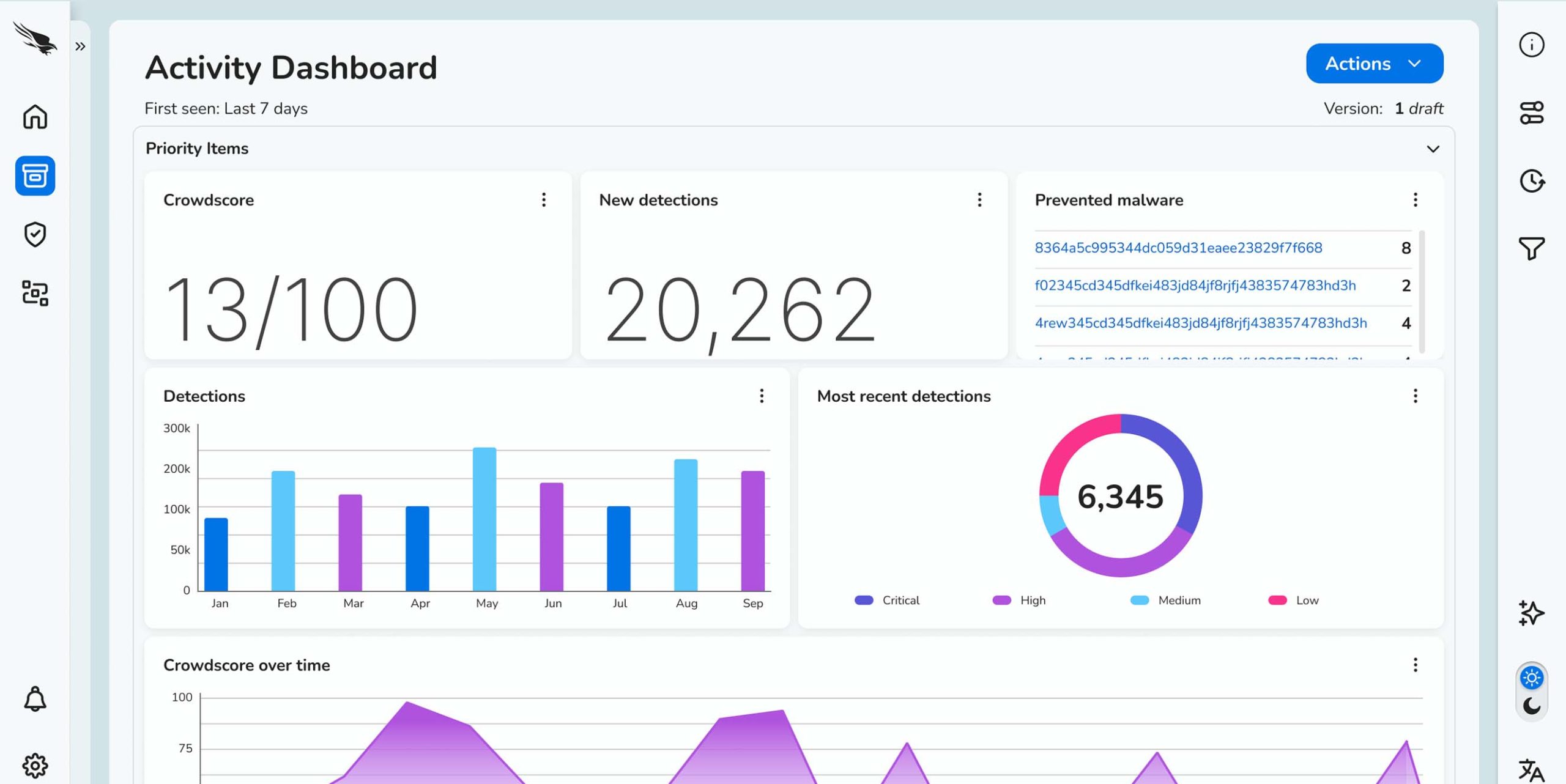
Task: Click the Sep bar in Detections chart
Action: click(x=753, y=531)
